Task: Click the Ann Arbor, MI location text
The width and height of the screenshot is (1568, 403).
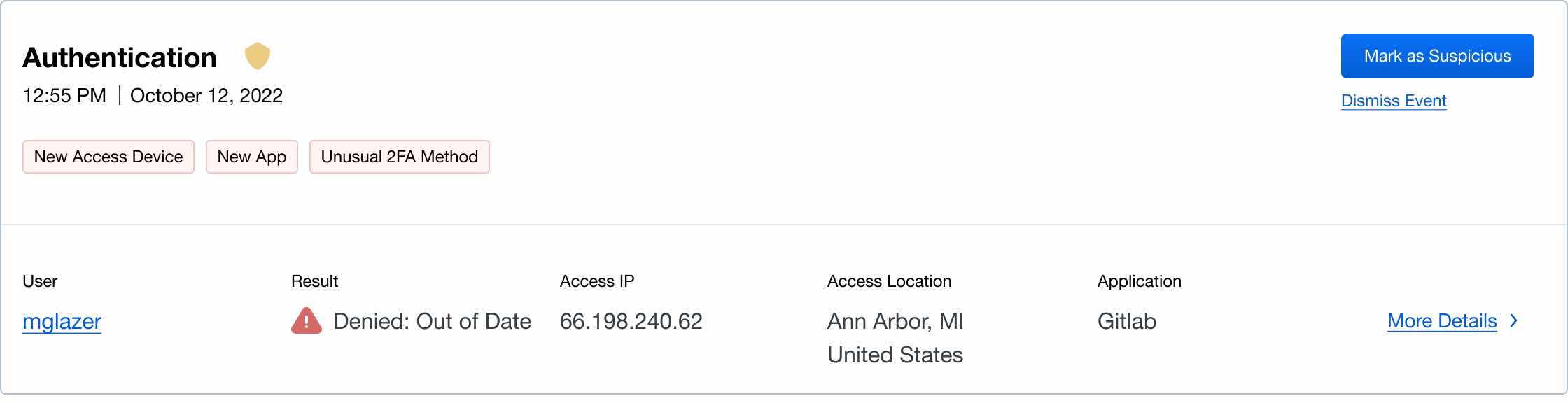Action: coord(895,321)
